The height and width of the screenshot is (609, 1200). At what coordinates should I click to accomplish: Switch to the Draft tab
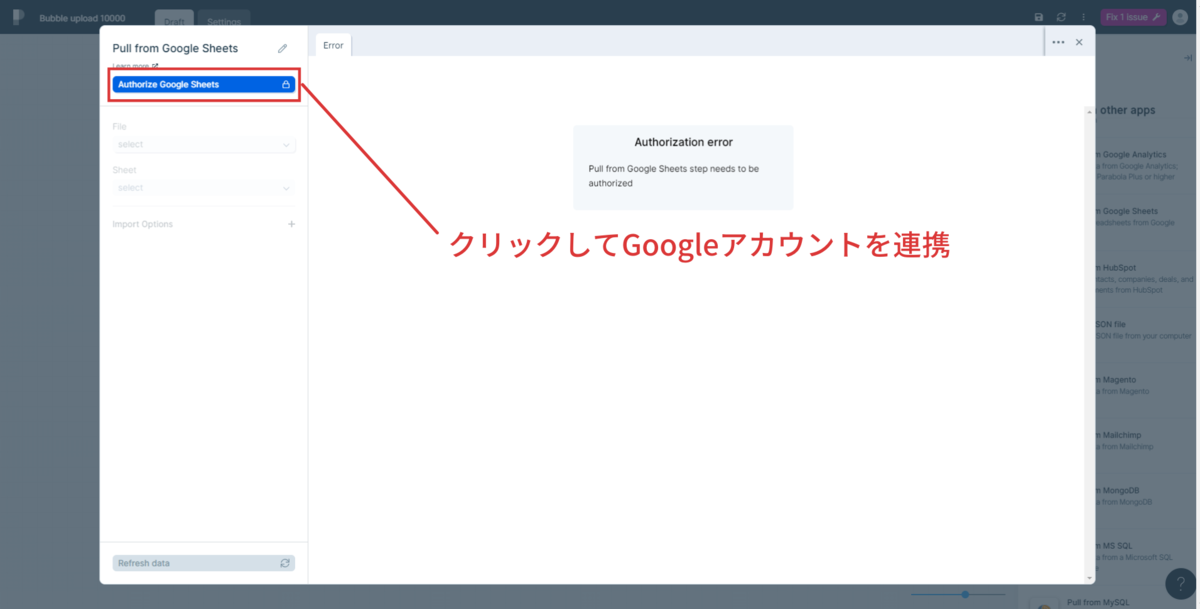(174, 21)
